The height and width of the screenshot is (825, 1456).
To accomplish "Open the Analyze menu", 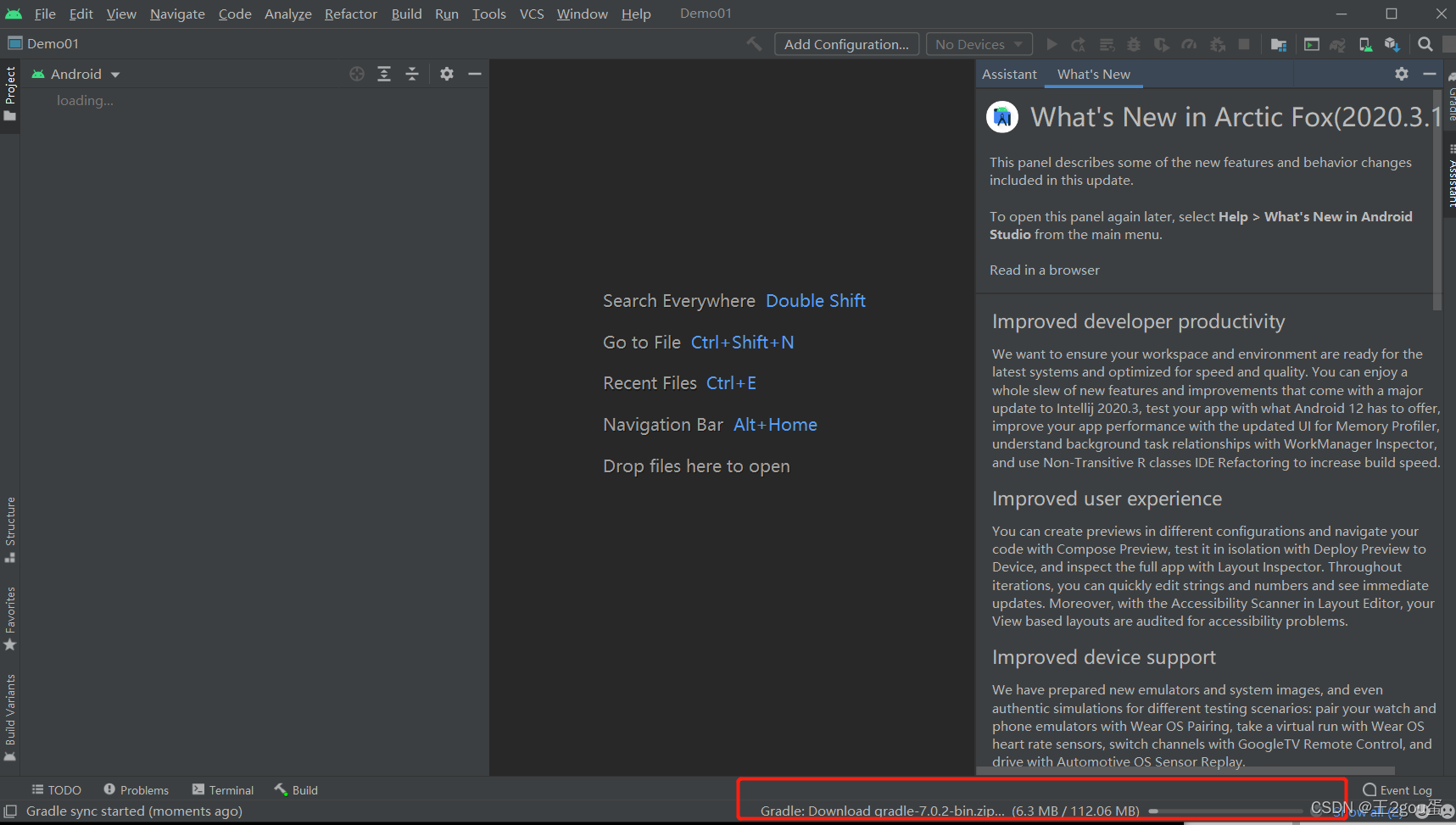I will pyautogui.click(x=288, y=14).
